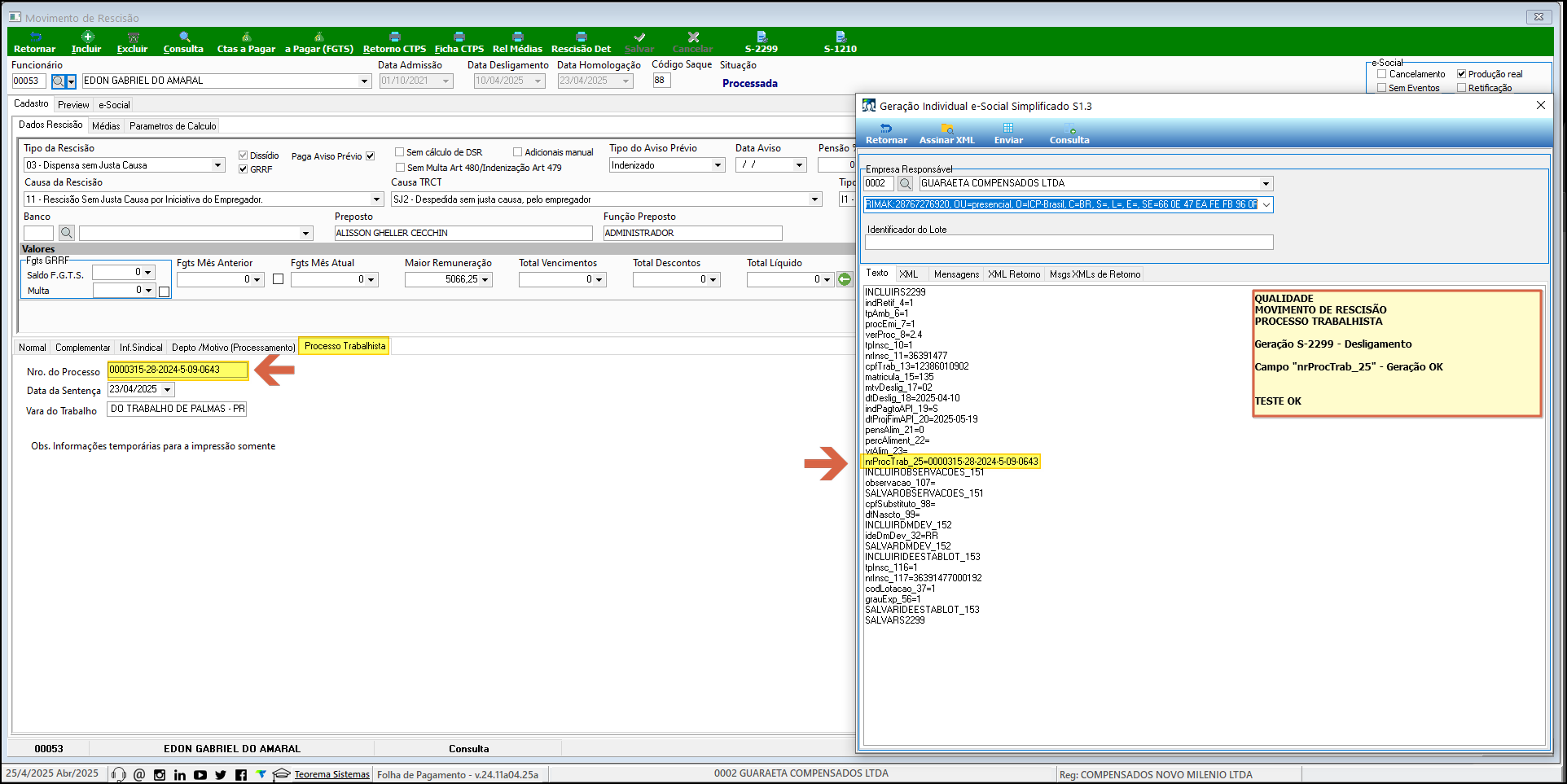
Task: Expand Tipo do Aviso Prévio dropdown
Action: pos(718,165)
